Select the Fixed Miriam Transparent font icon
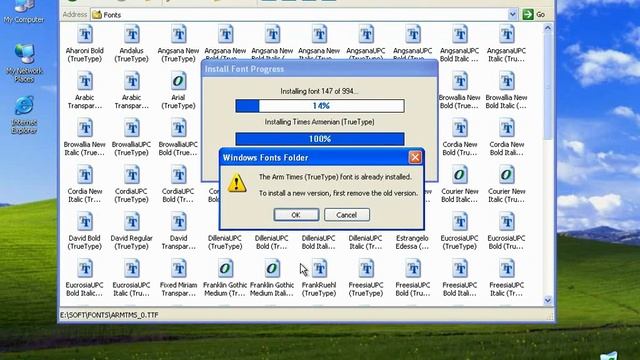640x360 pixels. (178, 269)
